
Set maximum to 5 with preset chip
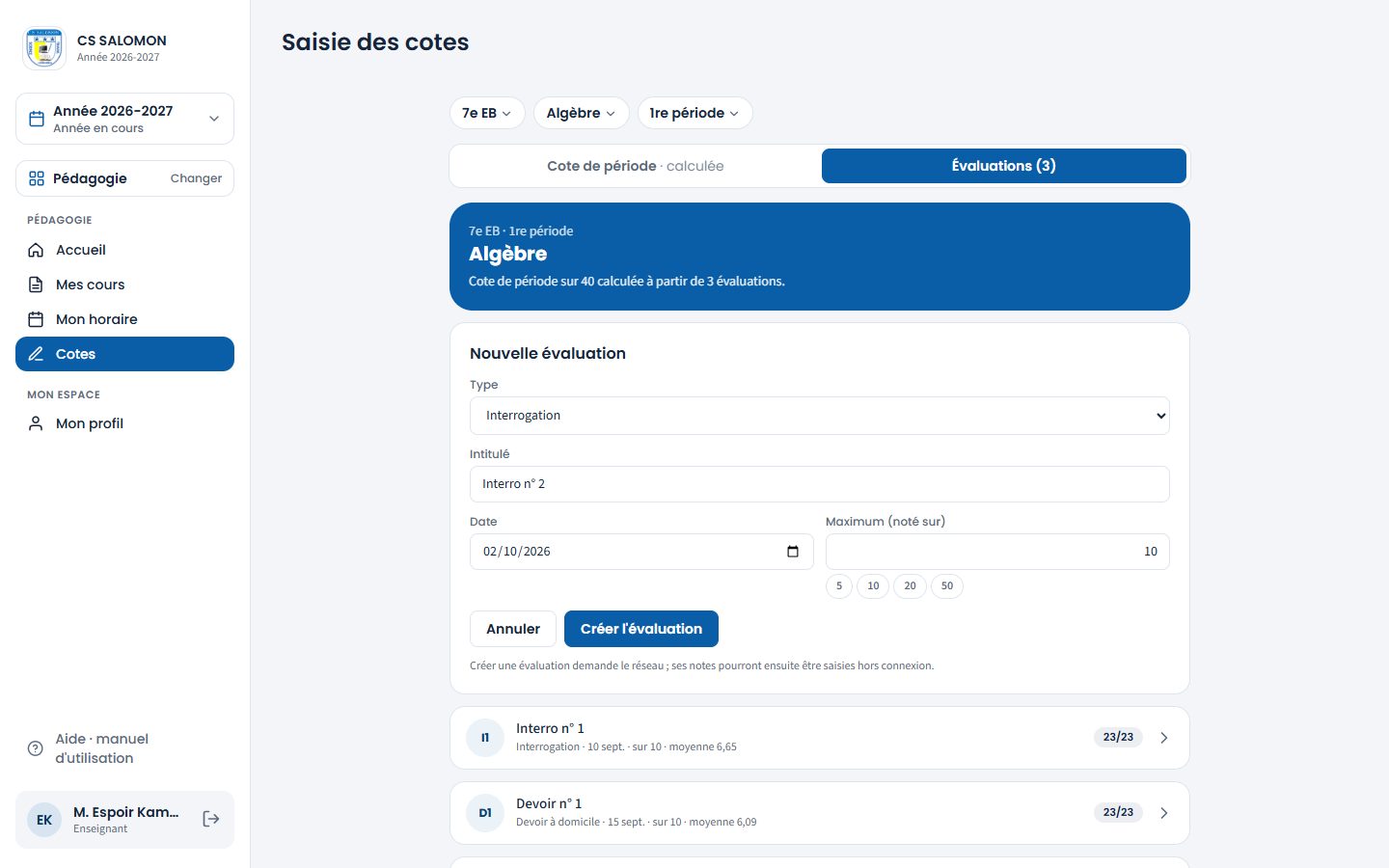(x=839, y=585)
